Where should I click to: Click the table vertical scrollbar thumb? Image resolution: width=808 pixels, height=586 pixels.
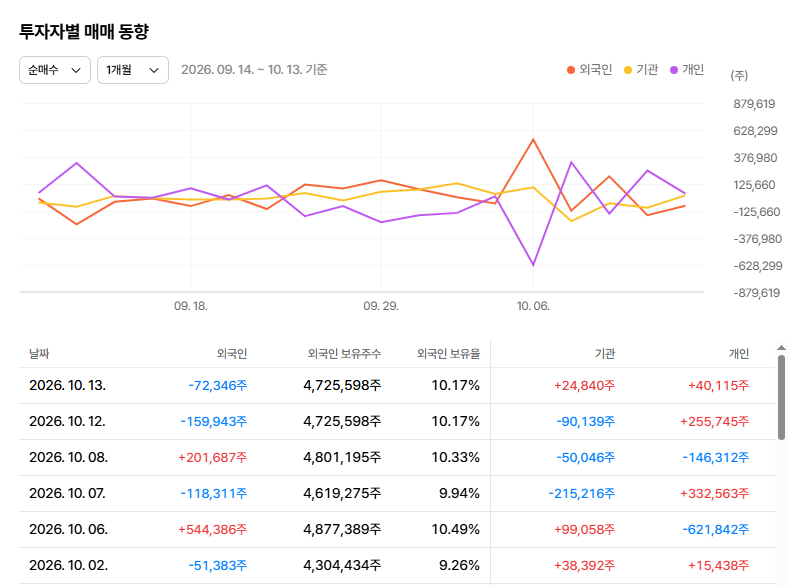781,397
